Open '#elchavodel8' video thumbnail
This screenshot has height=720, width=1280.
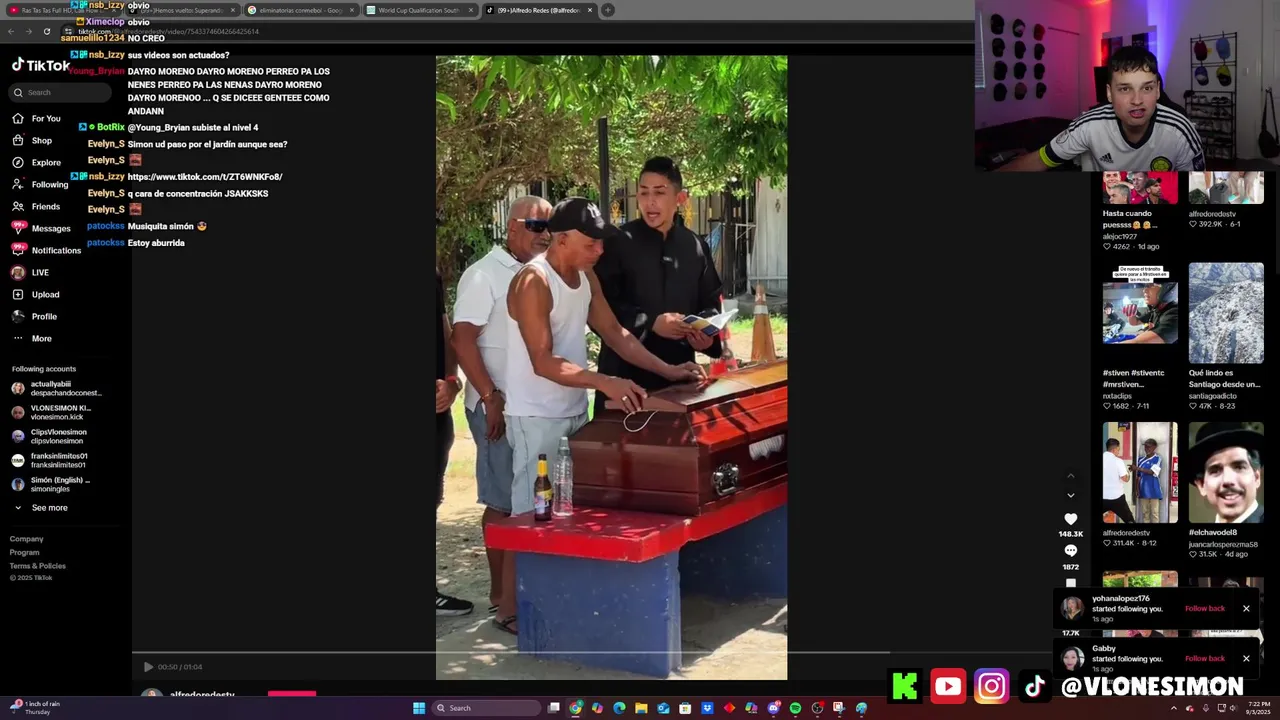[1226, 472]
